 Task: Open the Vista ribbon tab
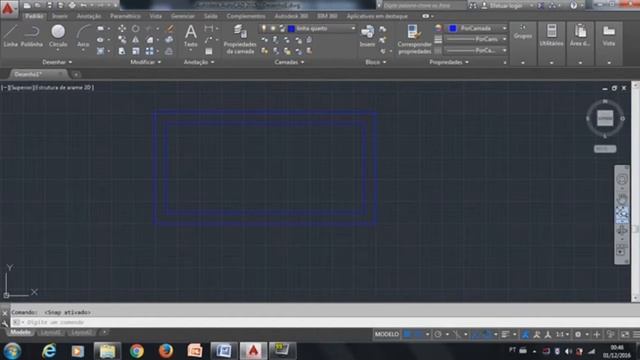[156, 16]
